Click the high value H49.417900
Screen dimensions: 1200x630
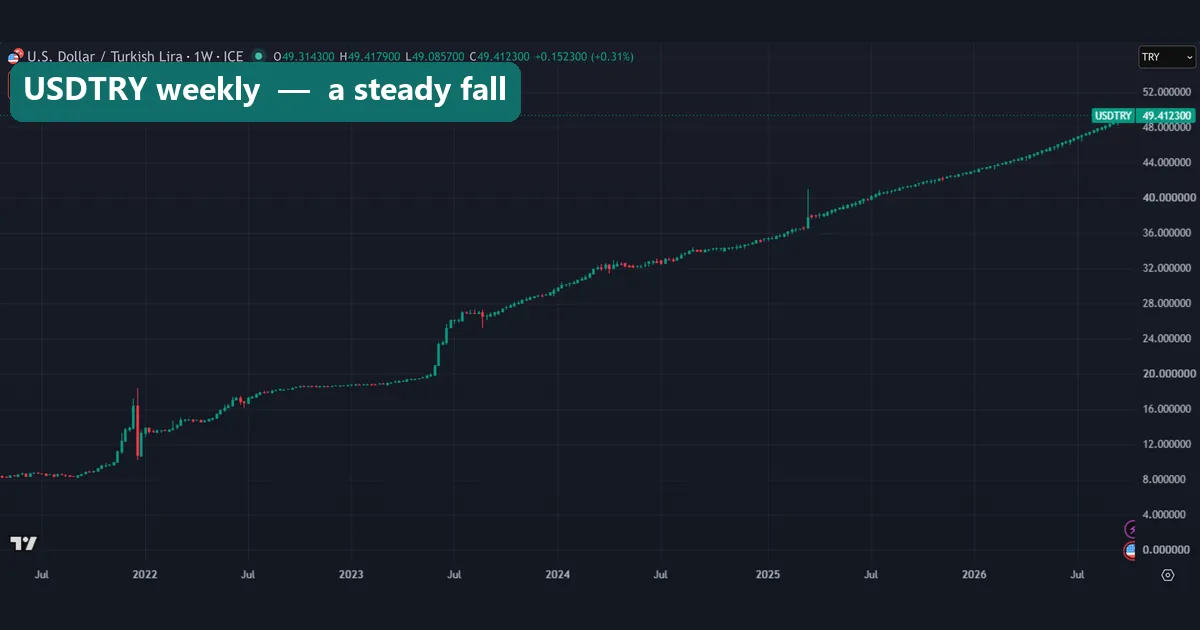(x=371, y=57)
